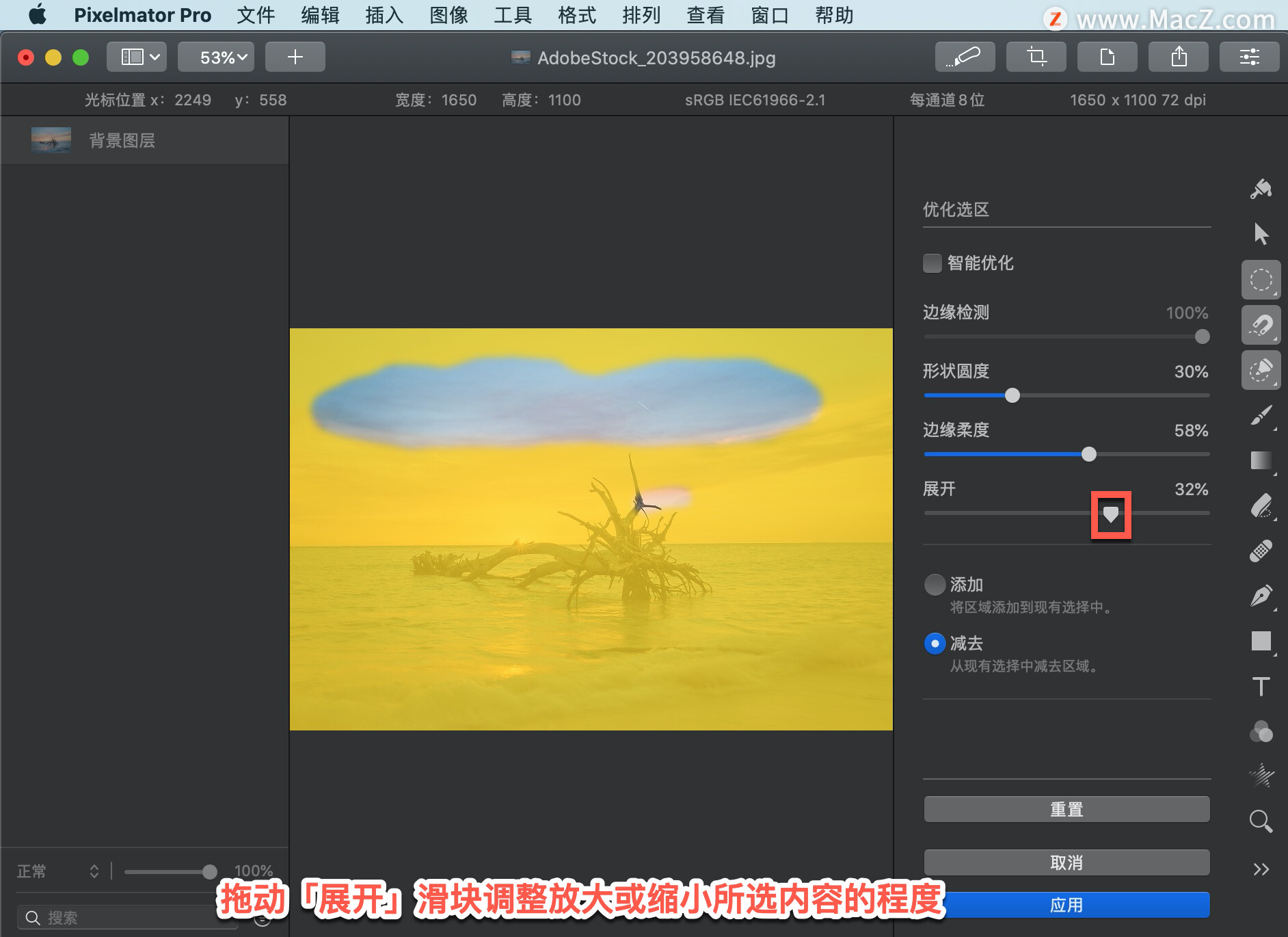Select the 减去 radio option
The image size is (1288, 937).
pyautogui.click(x=935, y=644)
